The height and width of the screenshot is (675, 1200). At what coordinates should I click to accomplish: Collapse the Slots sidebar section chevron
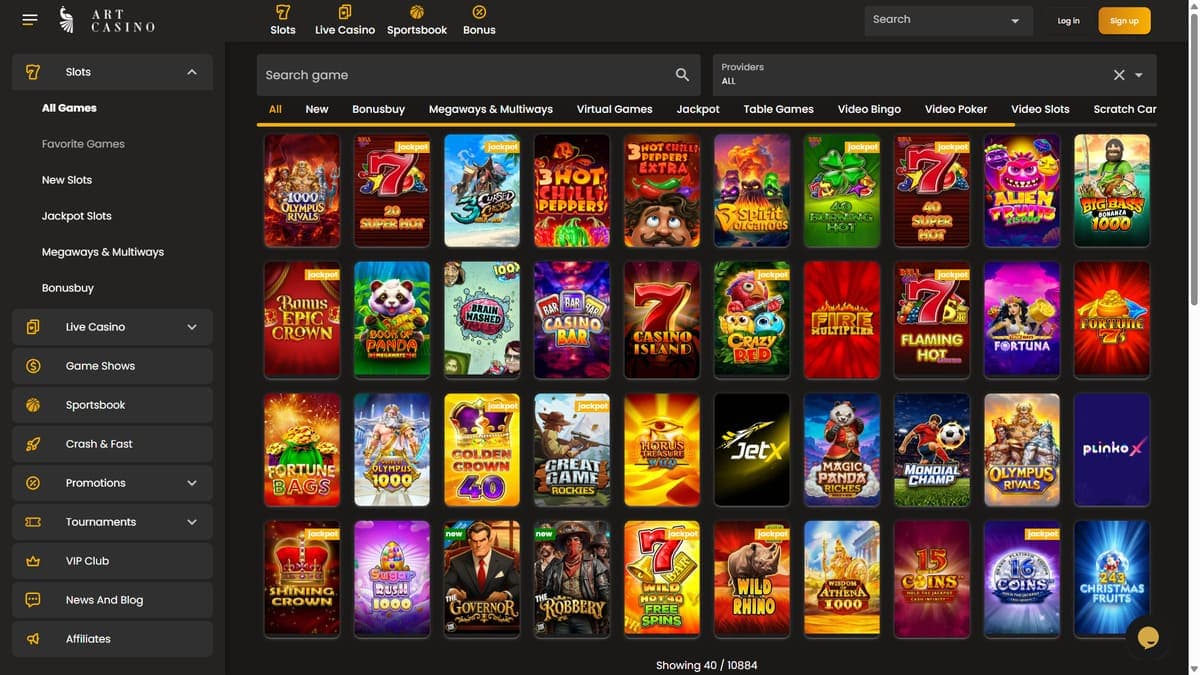(192, 72)
